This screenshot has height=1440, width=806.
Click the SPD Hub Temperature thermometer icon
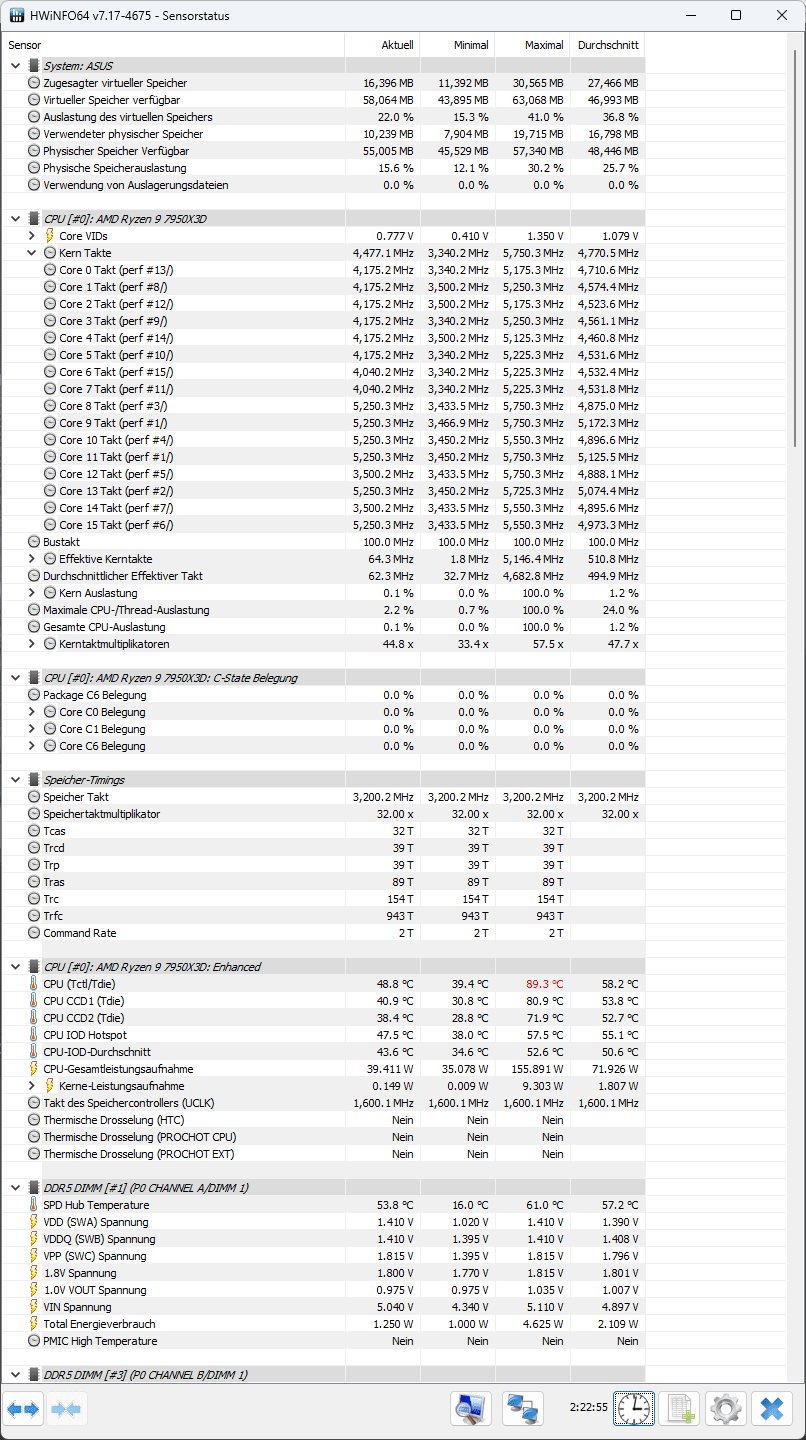34,1205
